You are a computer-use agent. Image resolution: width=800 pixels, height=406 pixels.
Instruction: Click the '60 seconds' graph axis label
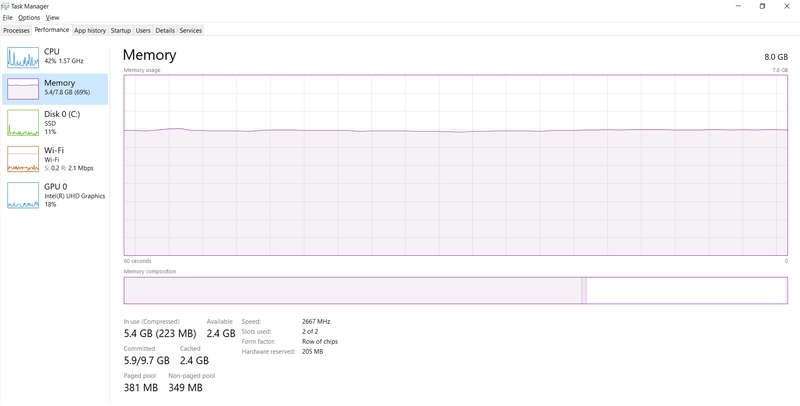pyautogui.click(x=137, y=261)
